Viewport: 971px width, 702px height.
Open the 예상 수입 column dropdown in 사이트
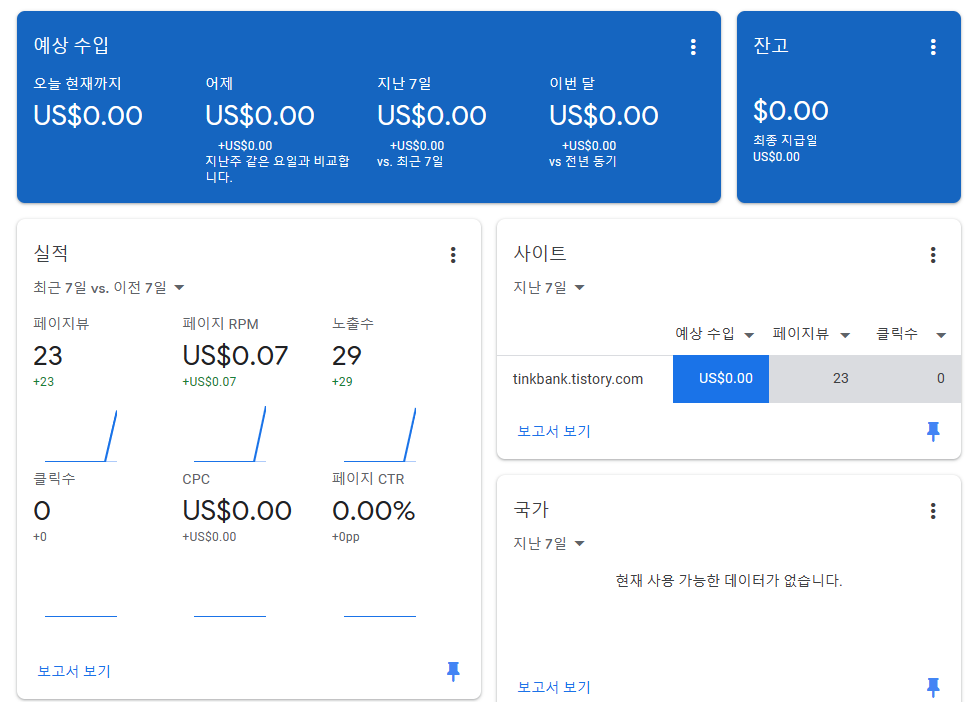click(x=714, y=334)
